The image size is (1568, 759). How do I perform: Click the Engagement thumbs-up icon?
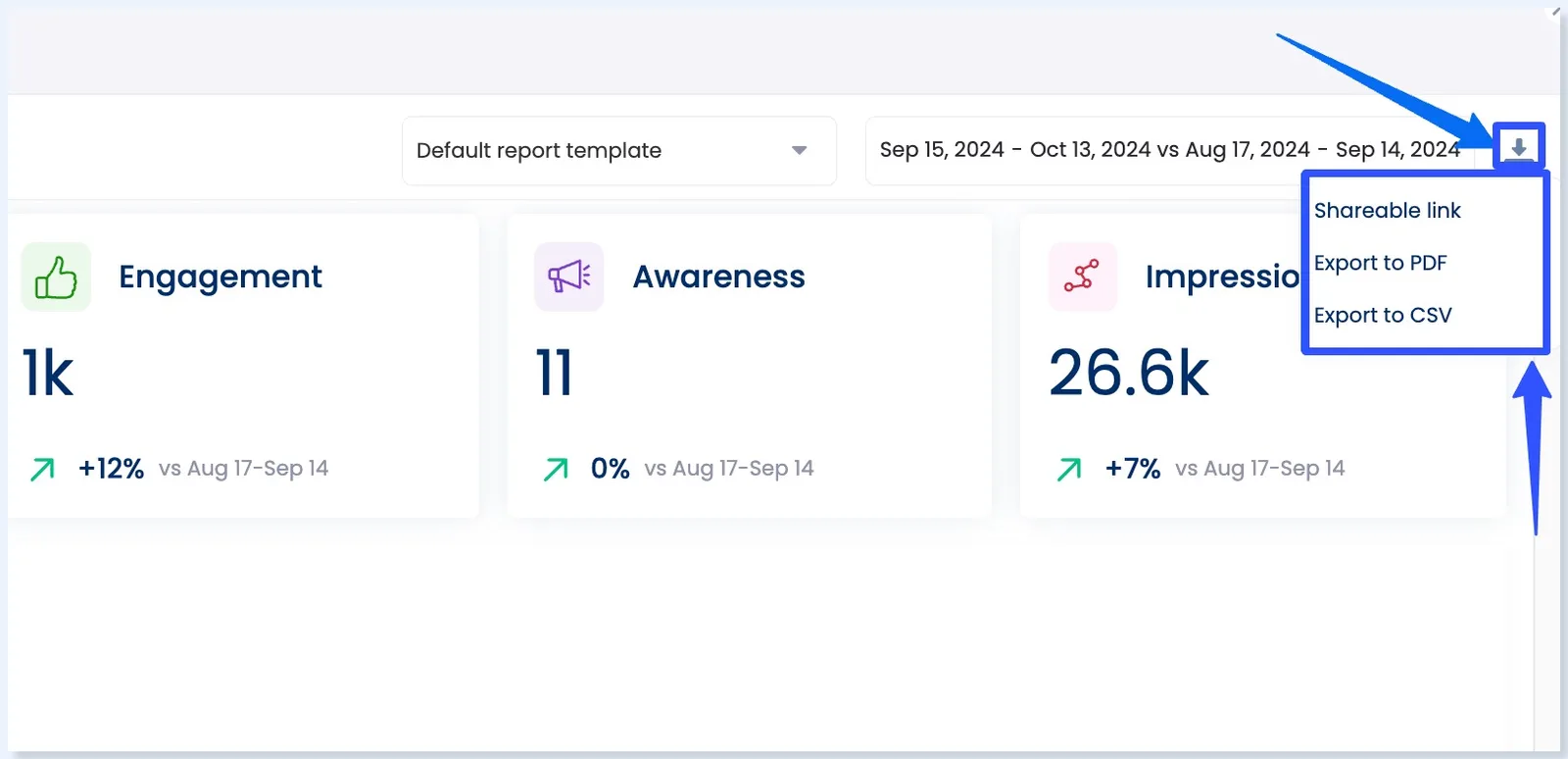pyautogui.click(x=56, y=278)
